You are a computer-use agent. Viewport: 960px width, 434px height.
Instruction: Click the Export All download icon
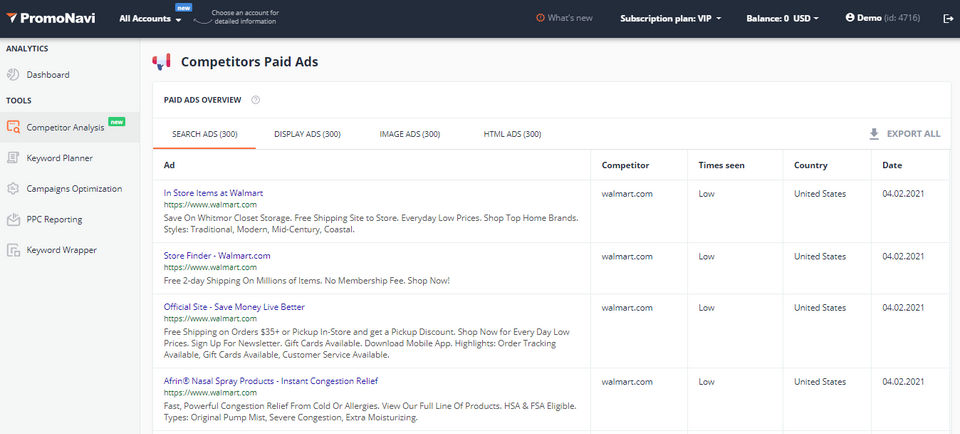pos(874,134)
